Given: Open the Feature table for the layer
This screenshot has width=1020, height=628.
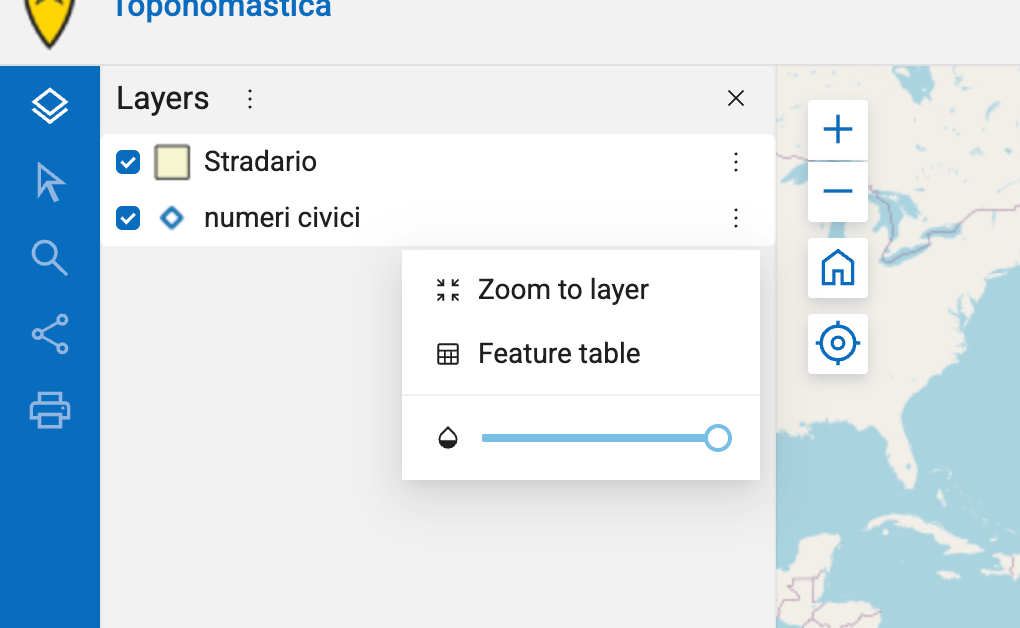Looking at the screenshot, I should pos(559,353).
